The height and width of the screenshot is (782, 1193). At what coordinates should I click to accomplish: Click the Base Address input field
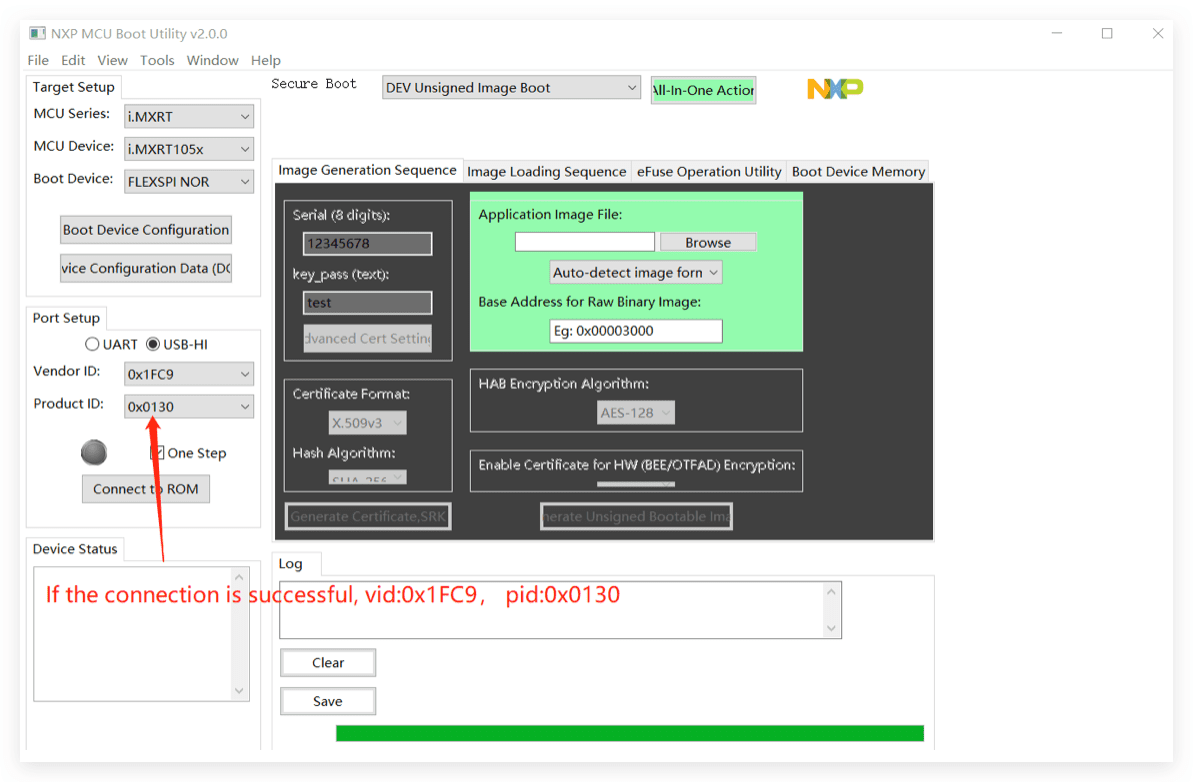point(635,331)
